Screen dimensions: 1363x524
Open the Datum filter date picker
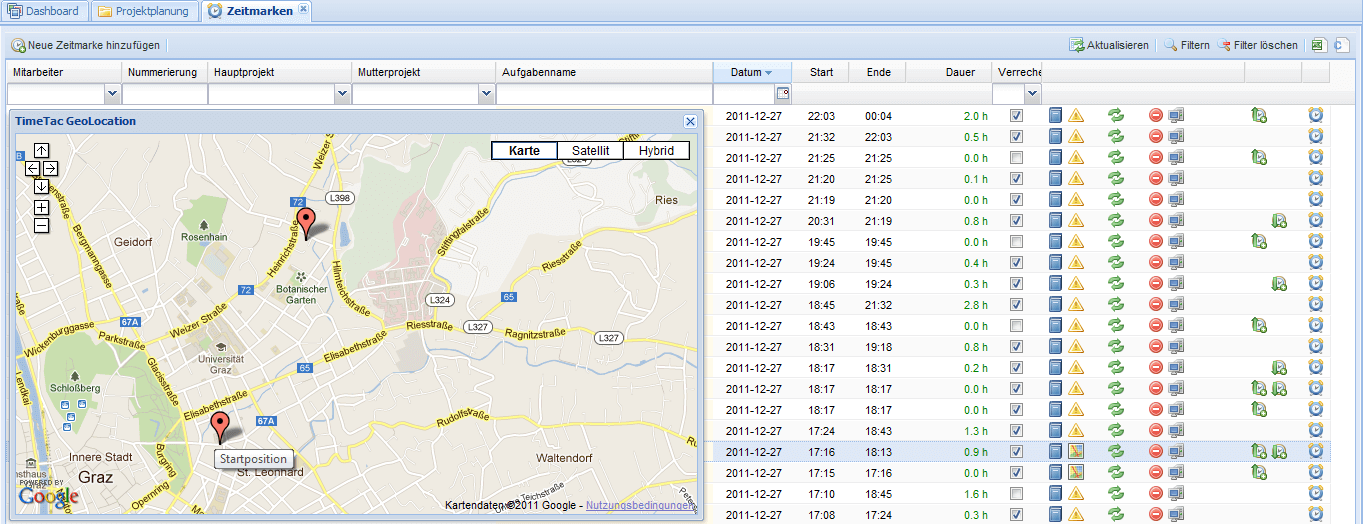pyautogui.click(x=783, y=94)
